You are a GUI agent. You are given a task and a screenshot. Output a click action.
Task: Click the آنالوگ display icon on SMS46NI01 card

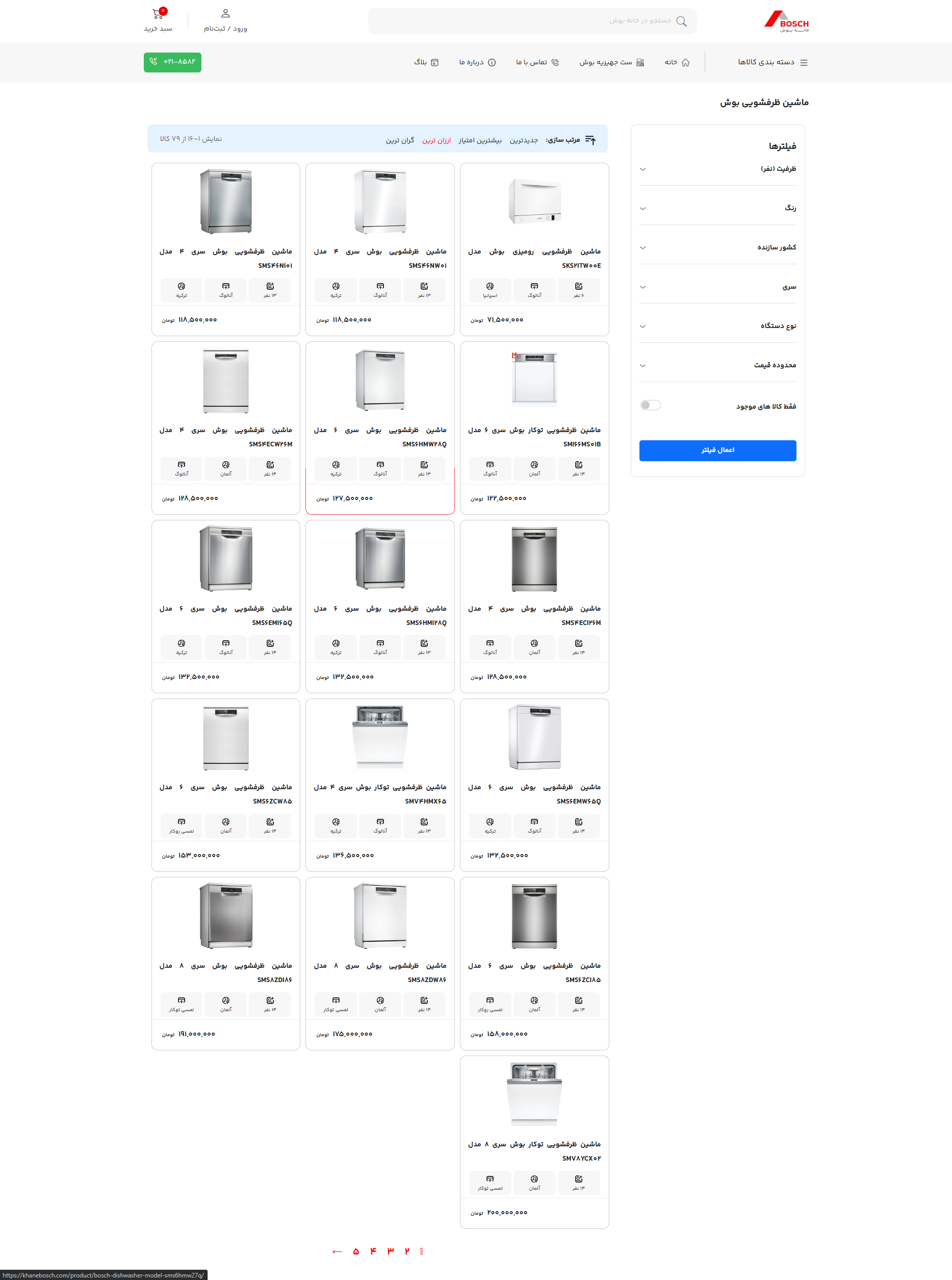226,286
